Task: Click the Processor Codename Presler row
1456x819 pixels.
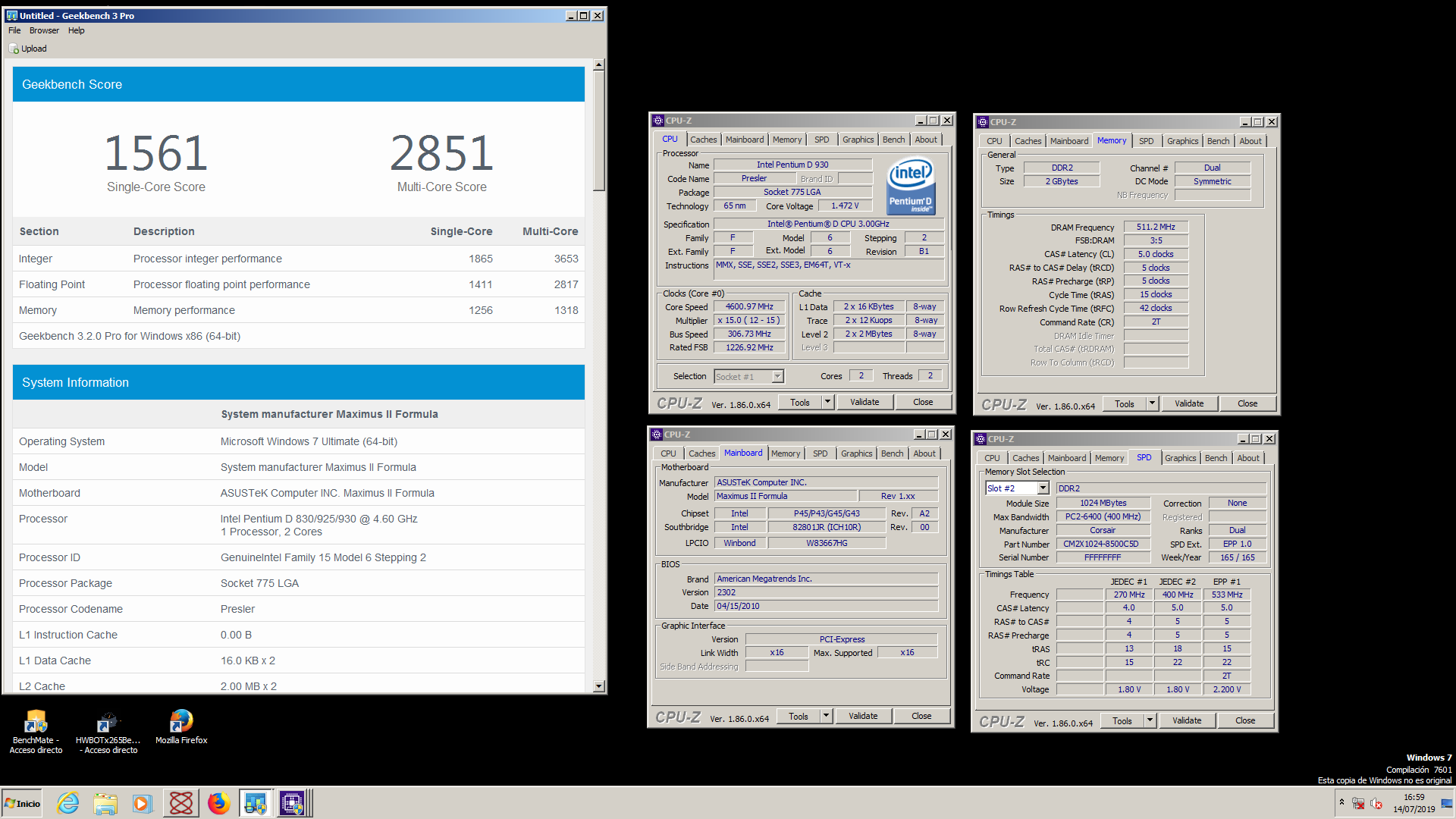Action: tap(299, 609)
